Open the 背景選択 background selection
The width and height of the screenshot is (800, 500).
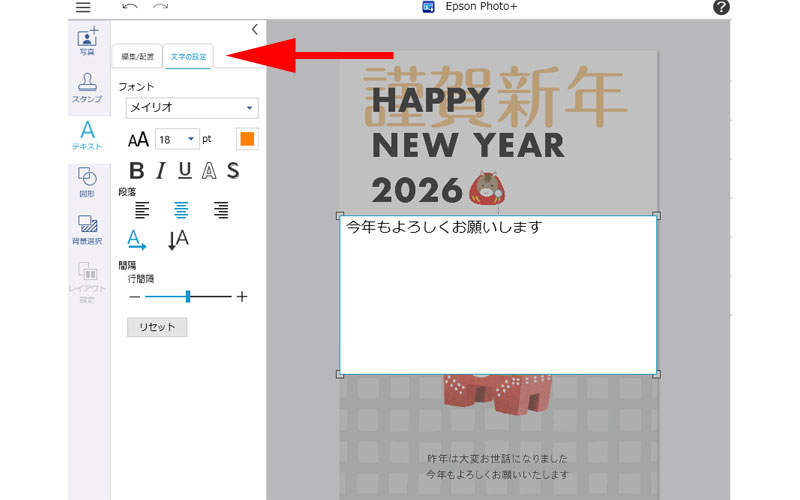pyautogui.click(x=87, y=230)
